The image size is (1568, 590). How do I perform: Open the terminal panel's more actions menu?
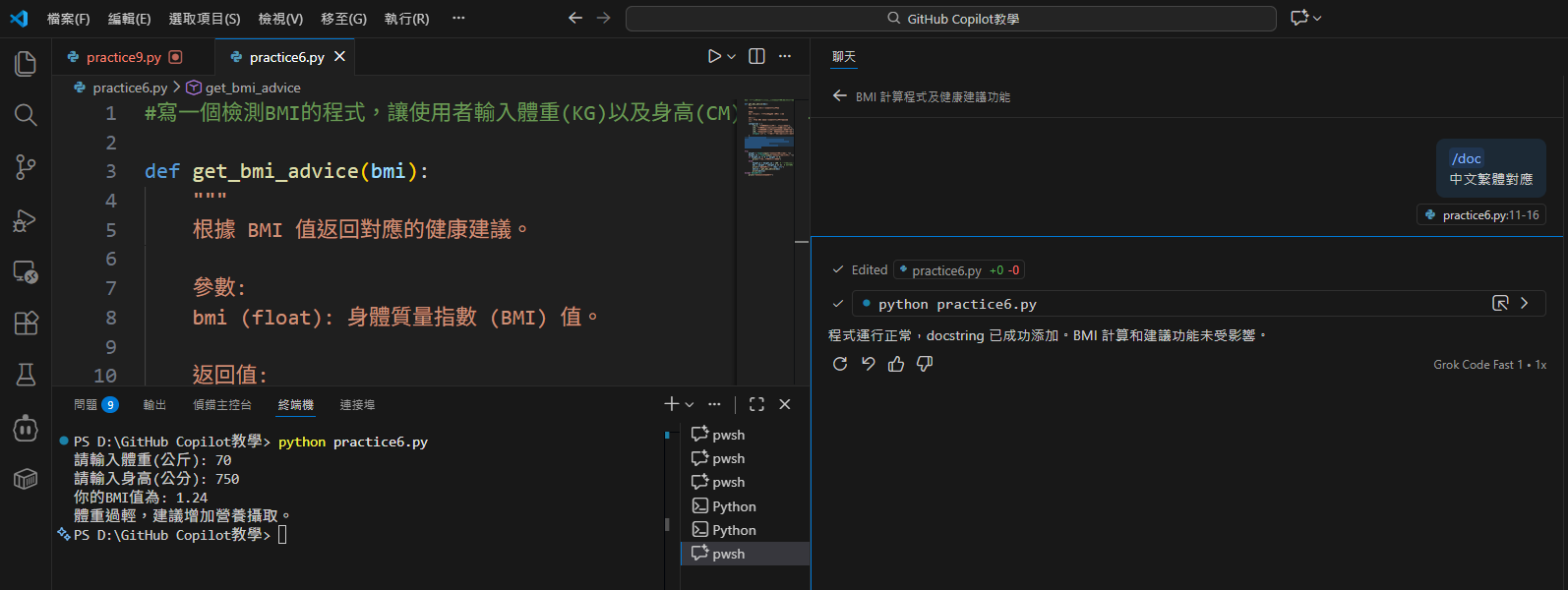tap(714, 404)
